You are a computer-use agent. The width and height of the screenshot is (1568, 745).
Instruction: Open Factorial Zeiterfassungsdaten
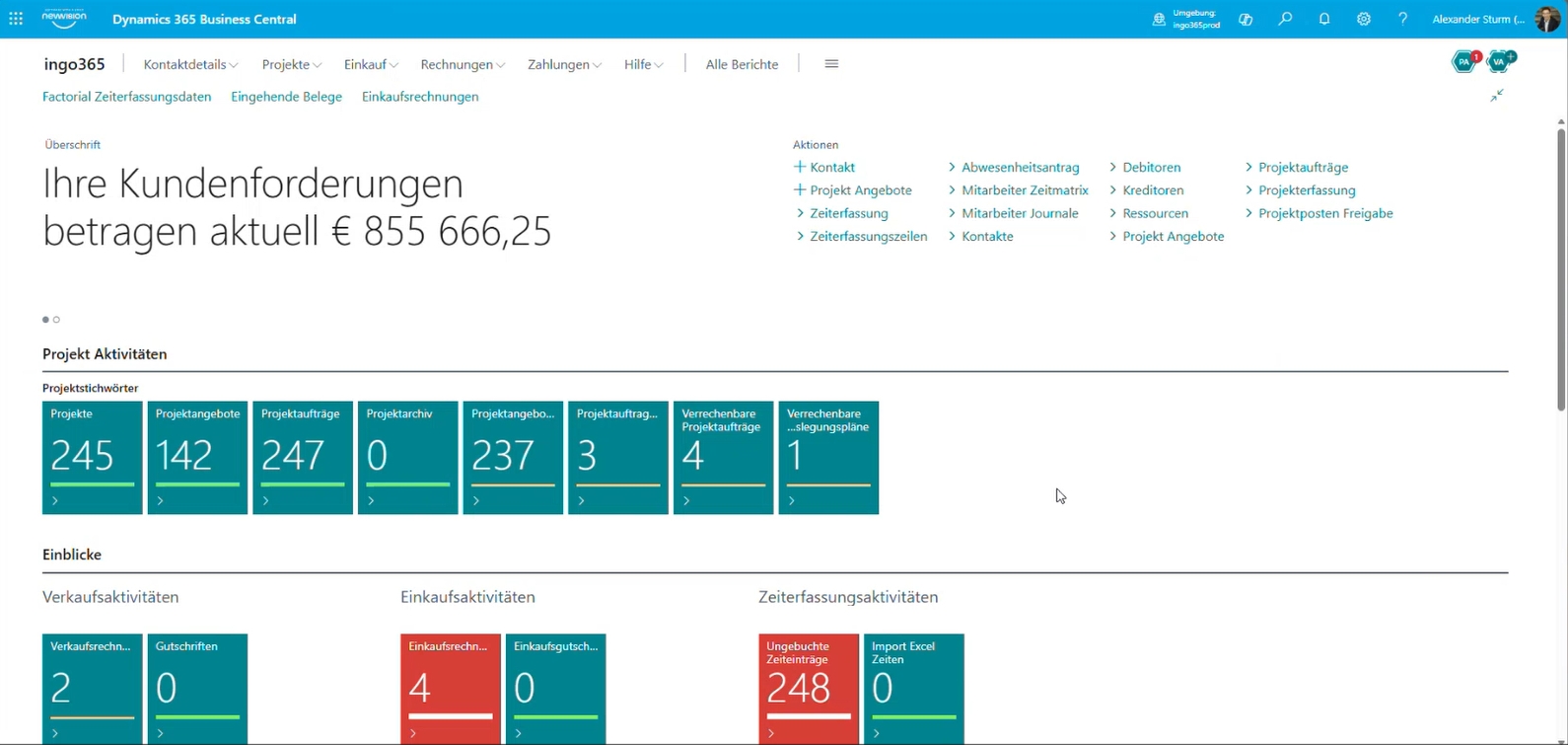pos(126,97)
